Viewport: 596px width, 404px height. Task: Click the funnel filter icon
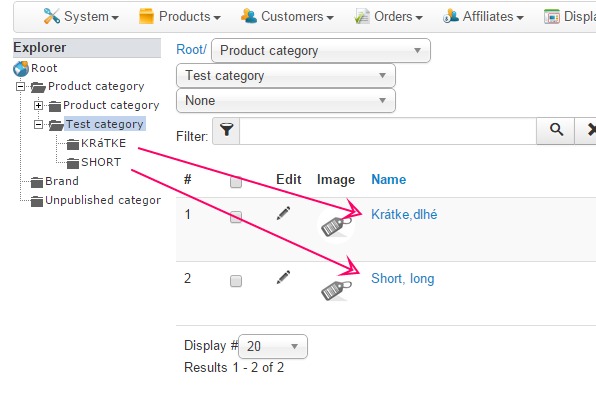226,130
